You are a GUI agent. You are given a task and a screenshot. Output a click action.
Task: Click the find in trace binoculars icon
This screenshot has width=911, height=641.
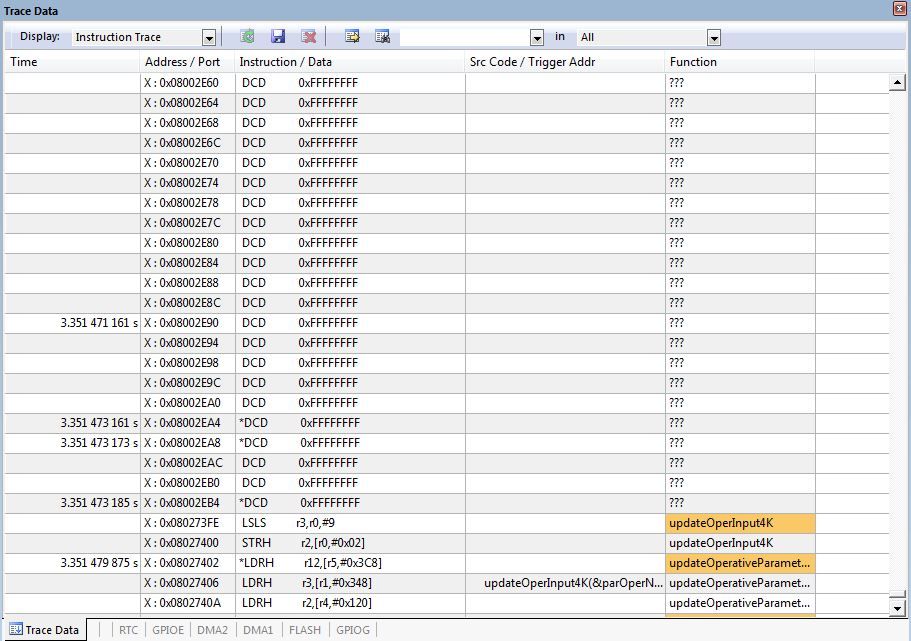382,37
